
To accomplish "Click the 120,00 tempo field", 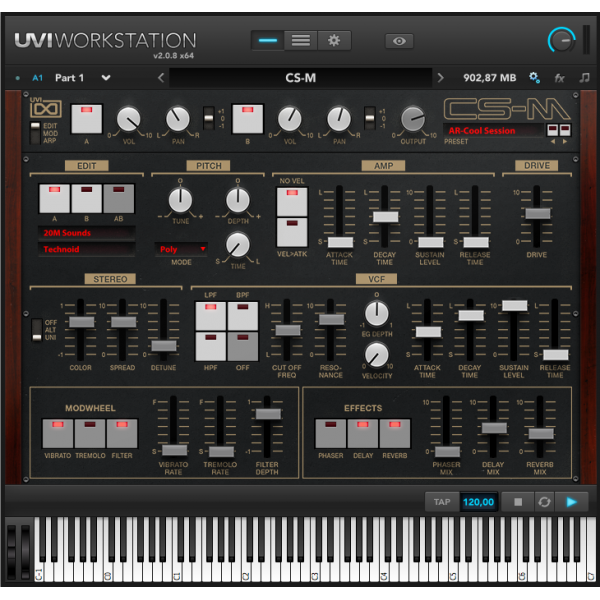I will click(x=478, y=502).
